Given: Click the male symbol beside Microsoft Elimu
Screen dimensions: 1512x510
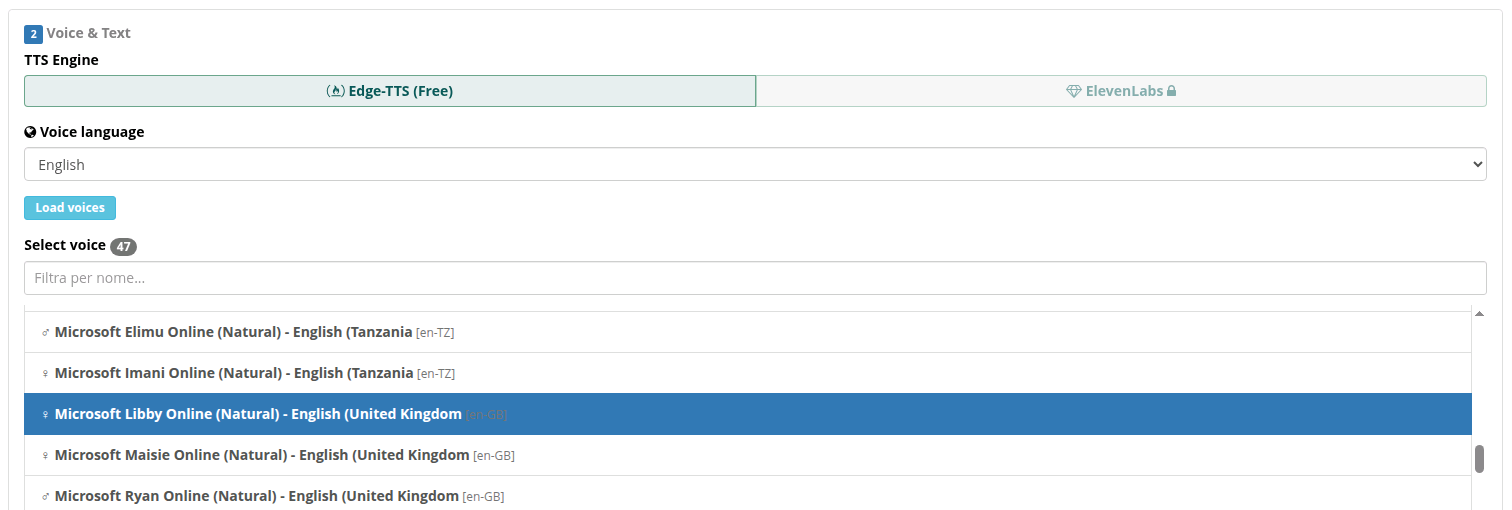Looking at the screenshot, I should 45,333.
